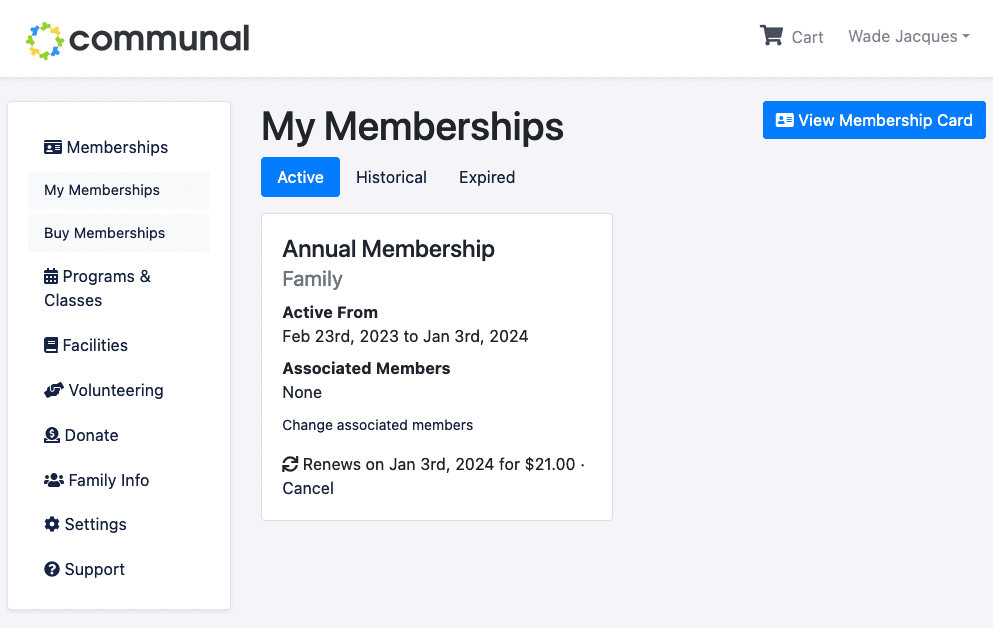The image size is (993, 628).
Task: Open the Memberships card icon in sidebar
Action: pos(51,147)
